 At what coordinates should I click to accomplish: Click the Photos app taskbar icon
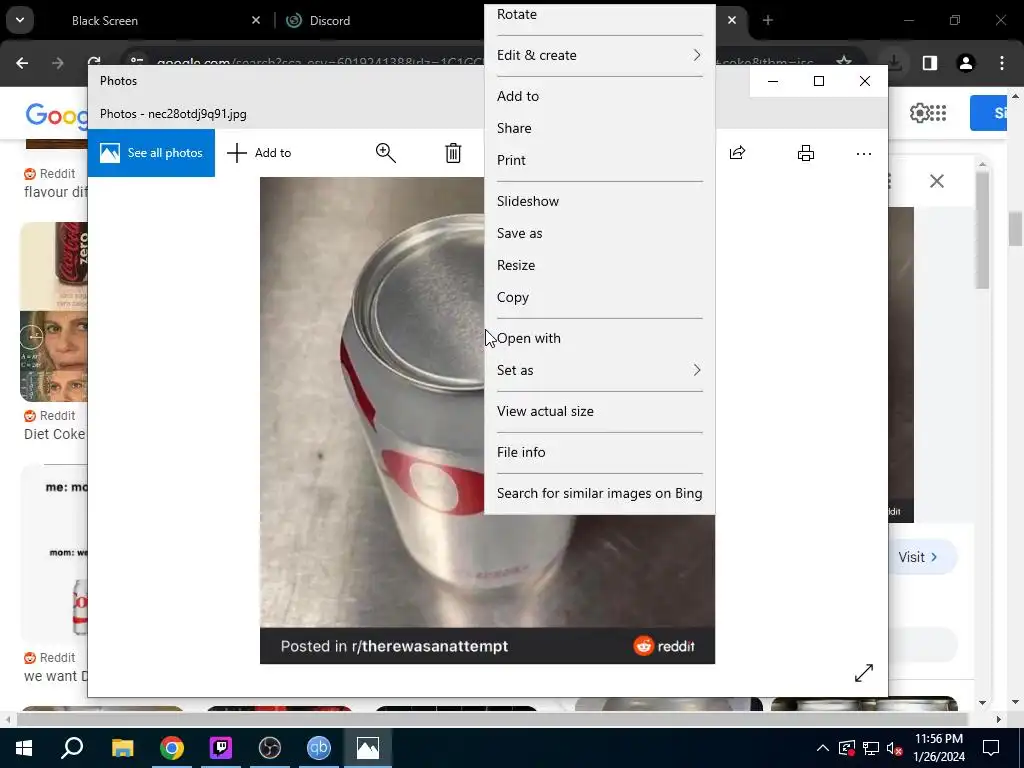[368, 748]
